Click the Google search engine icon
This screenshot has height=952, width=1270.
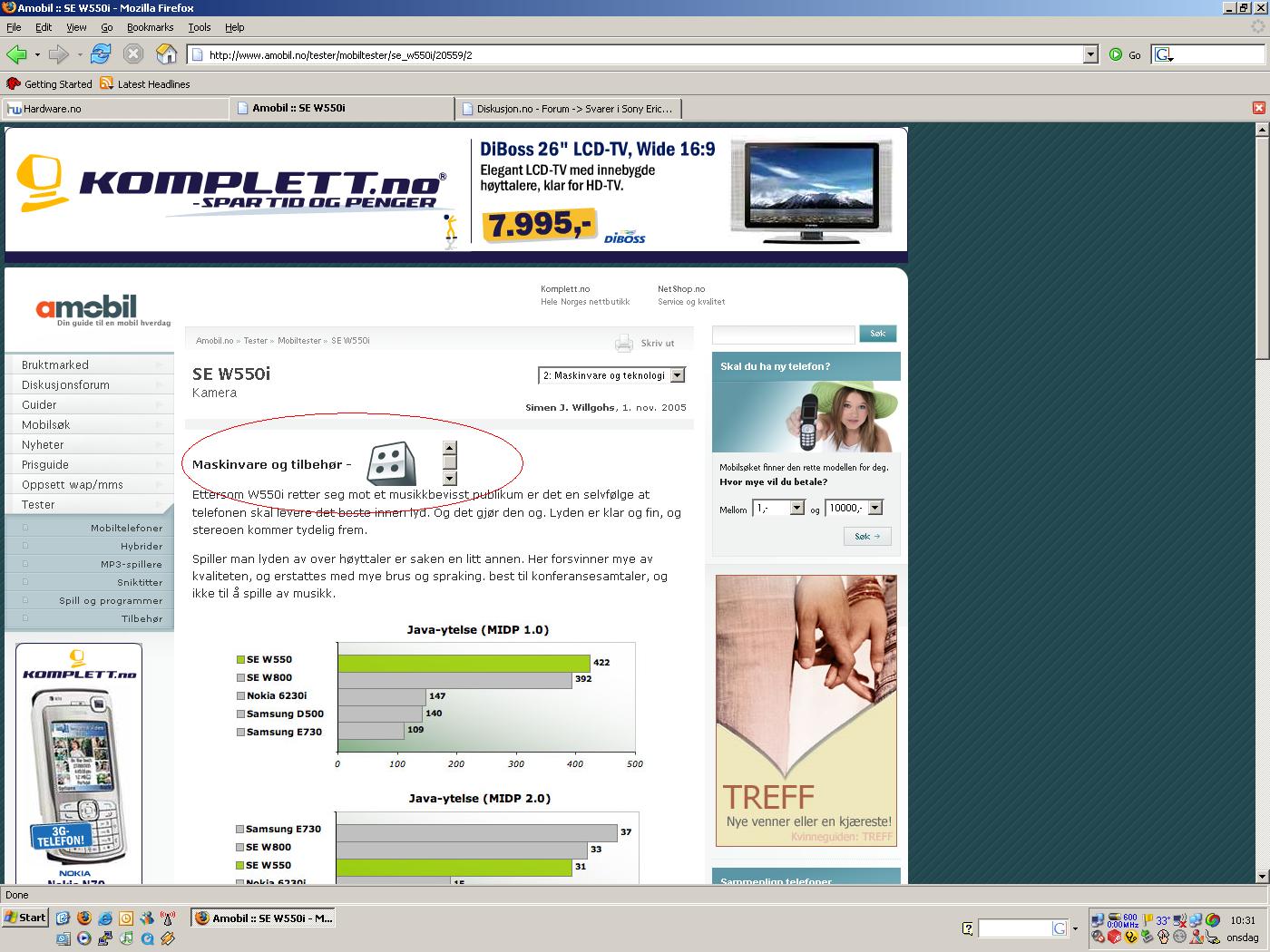coord(1164,55)
